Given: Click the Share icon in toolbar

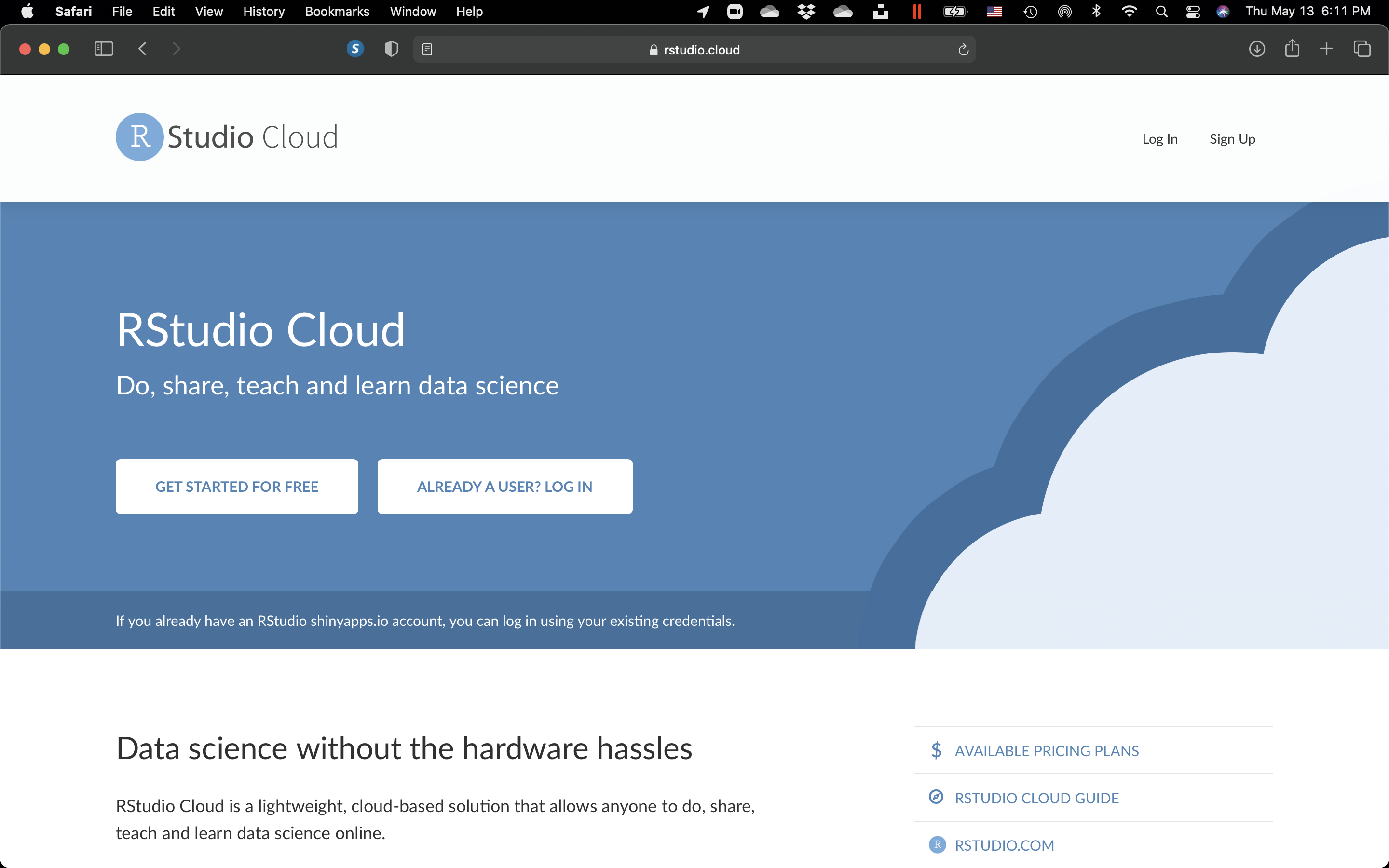Looking at the screenshot, I should [x=1292, y=48].
